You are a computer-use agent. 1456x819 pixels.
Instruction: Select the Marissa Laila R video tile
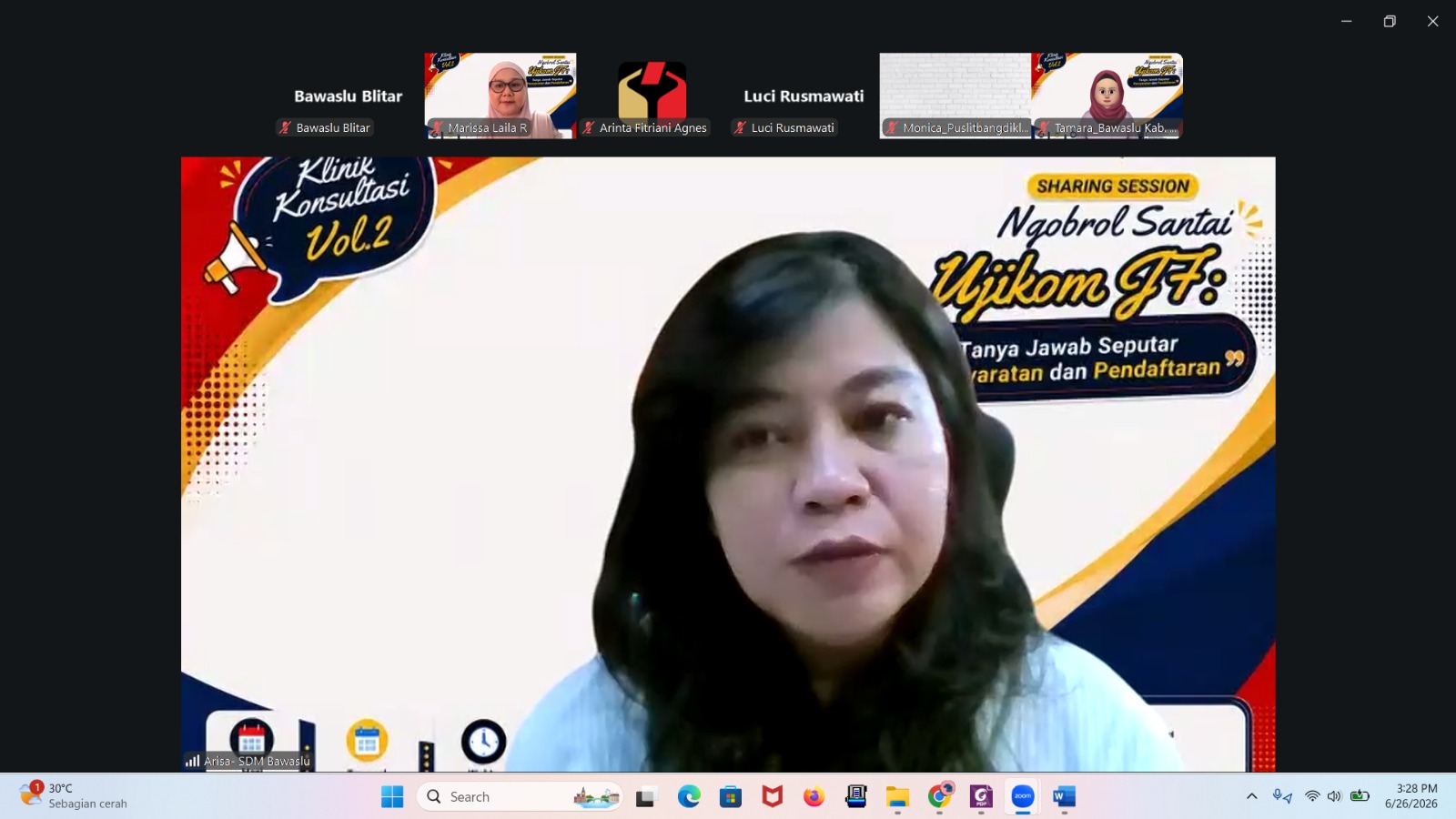point(500,96)
